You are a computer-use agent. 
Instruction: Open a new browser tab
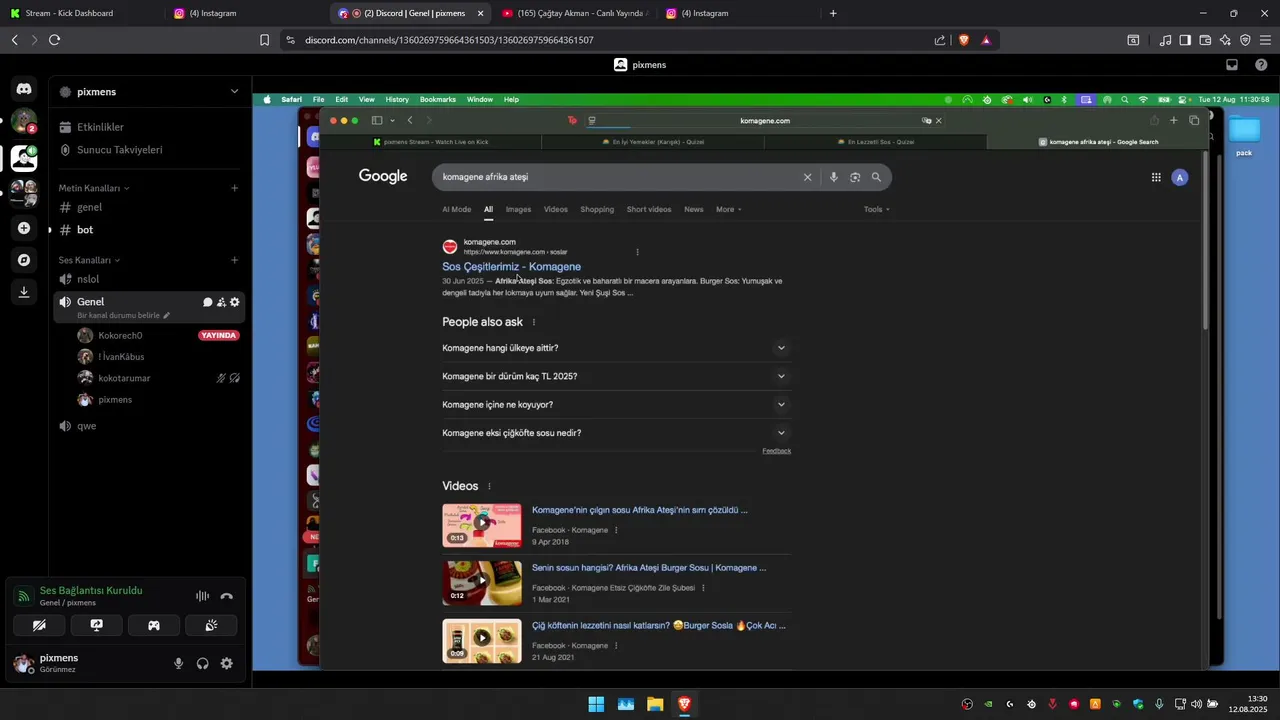tap(833, 13)
